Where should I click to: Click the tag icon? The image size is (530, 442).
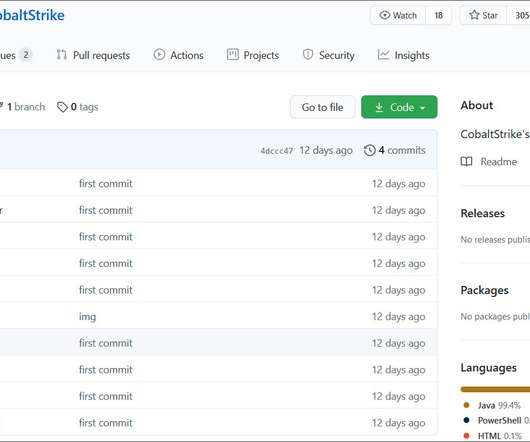(62, 107)
